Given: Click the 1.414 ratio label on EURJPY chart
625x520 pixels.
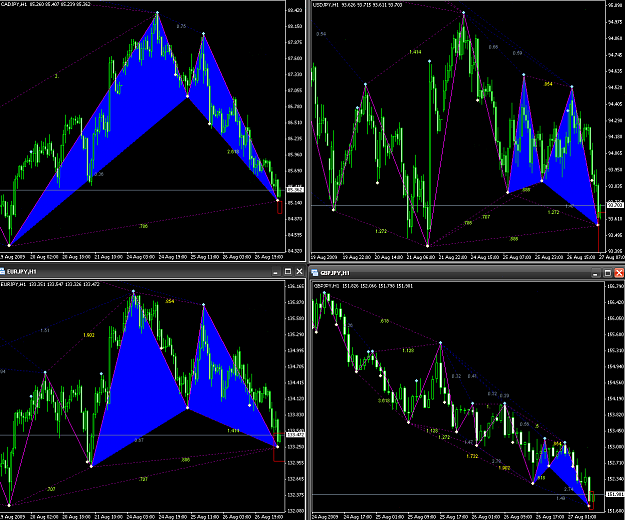Looking at the screenshot, I should click(233, 430).
